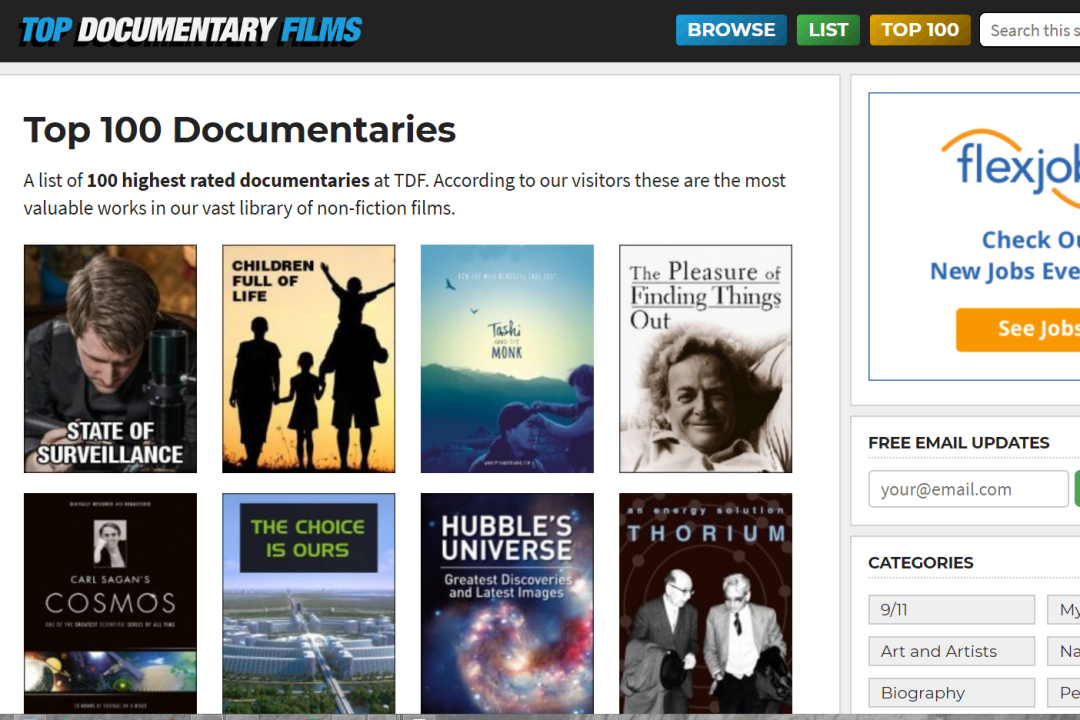Open the Art and Artists category

pyautogui.click(x=951, y=651)
